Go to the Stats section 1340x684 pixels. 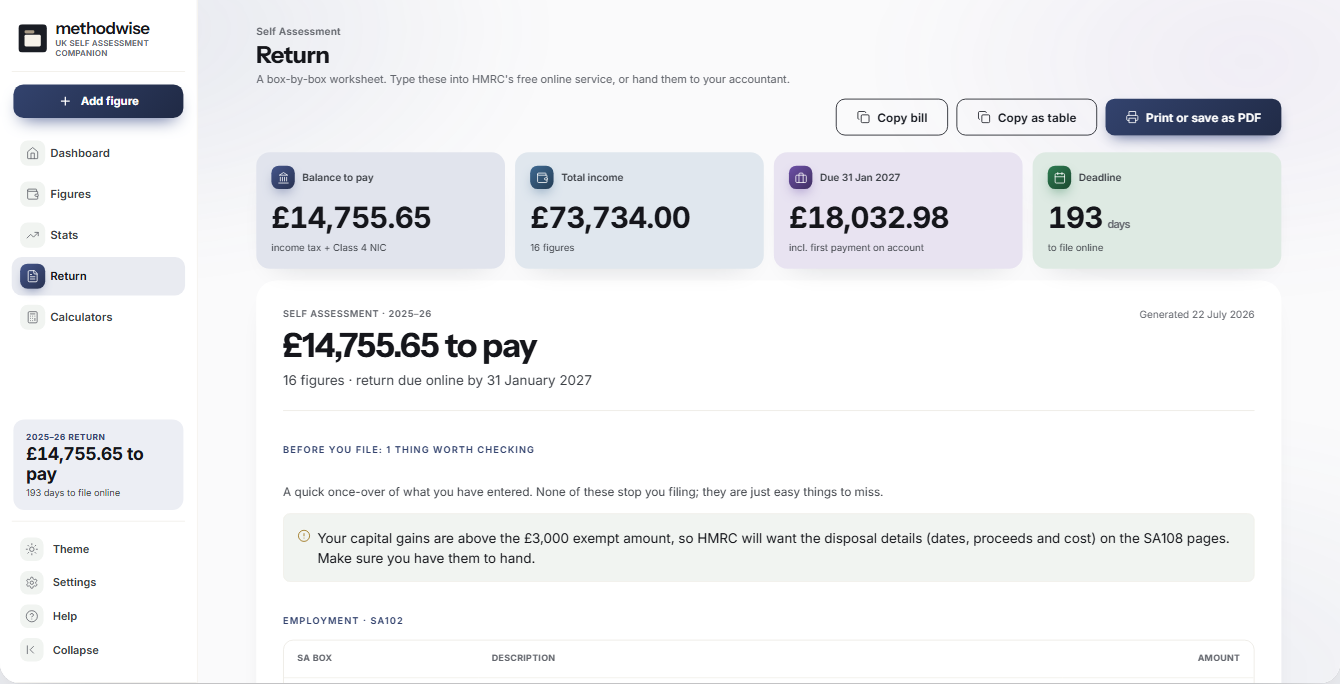click(x=98, y=235)
